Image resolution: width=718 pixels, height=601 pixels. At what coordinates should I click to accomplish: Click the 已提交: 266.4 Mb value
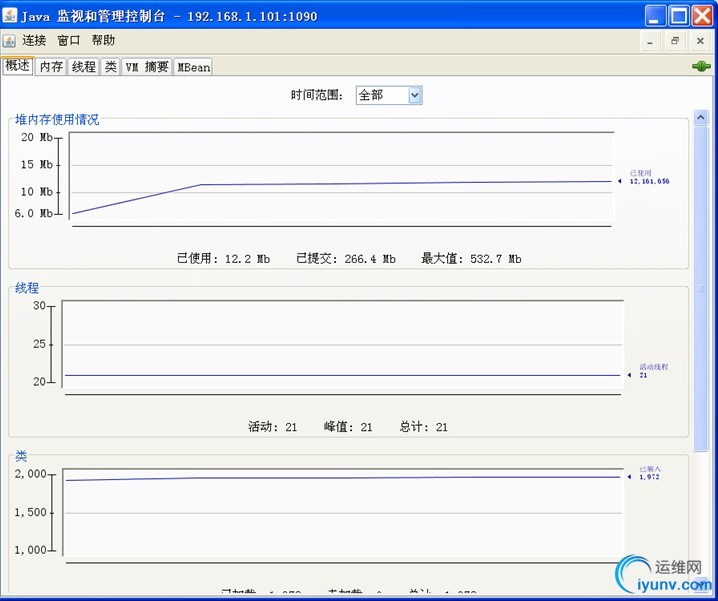coord(346,259)
